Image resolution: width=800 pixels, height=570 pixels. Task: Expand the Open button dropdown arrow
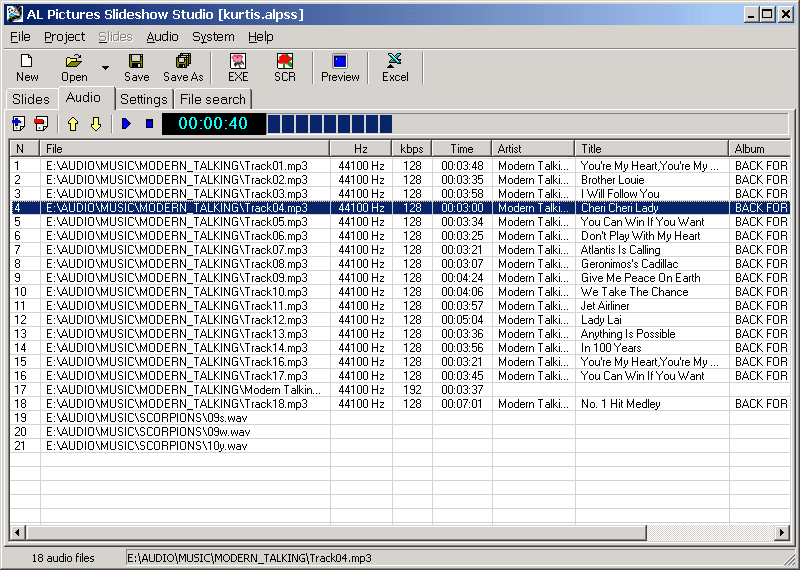[x=105, y=68]
